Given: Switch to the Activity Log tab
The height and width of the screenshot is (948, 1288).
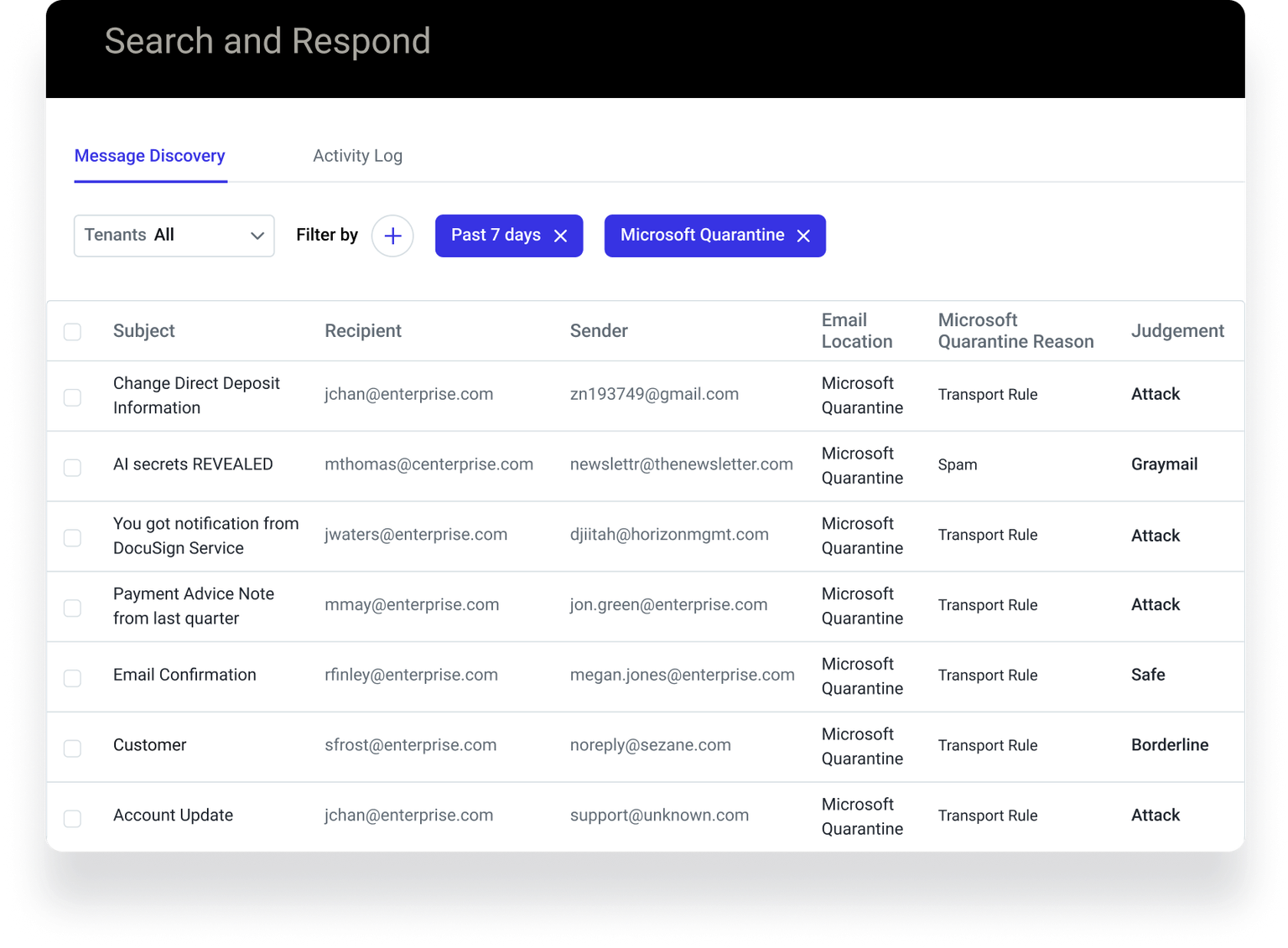Looking at the screenshot, I should click(x=357, y=156).
